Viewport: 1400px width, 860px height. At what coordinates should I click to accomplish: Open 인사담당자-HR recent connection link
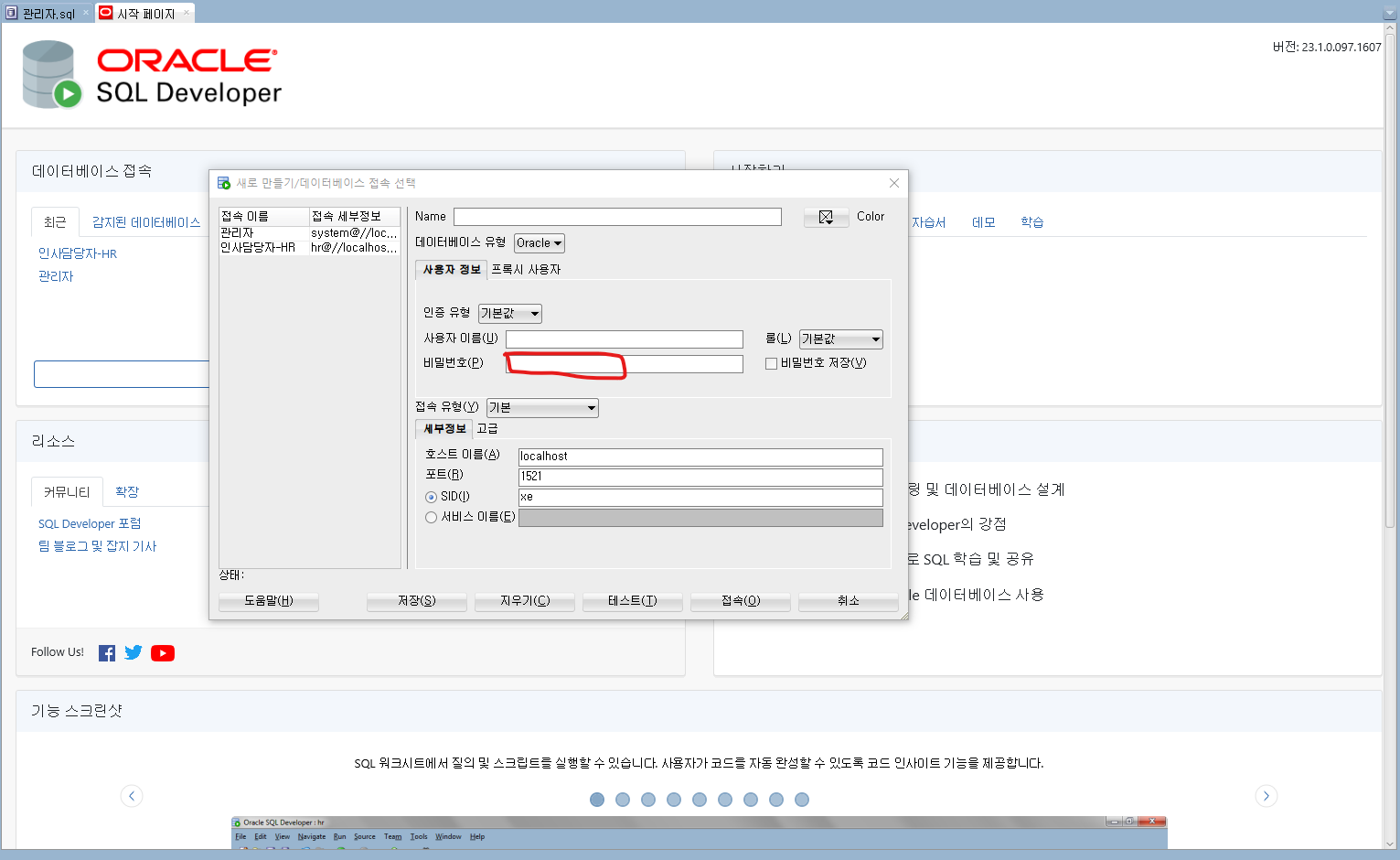coord(78,253)
